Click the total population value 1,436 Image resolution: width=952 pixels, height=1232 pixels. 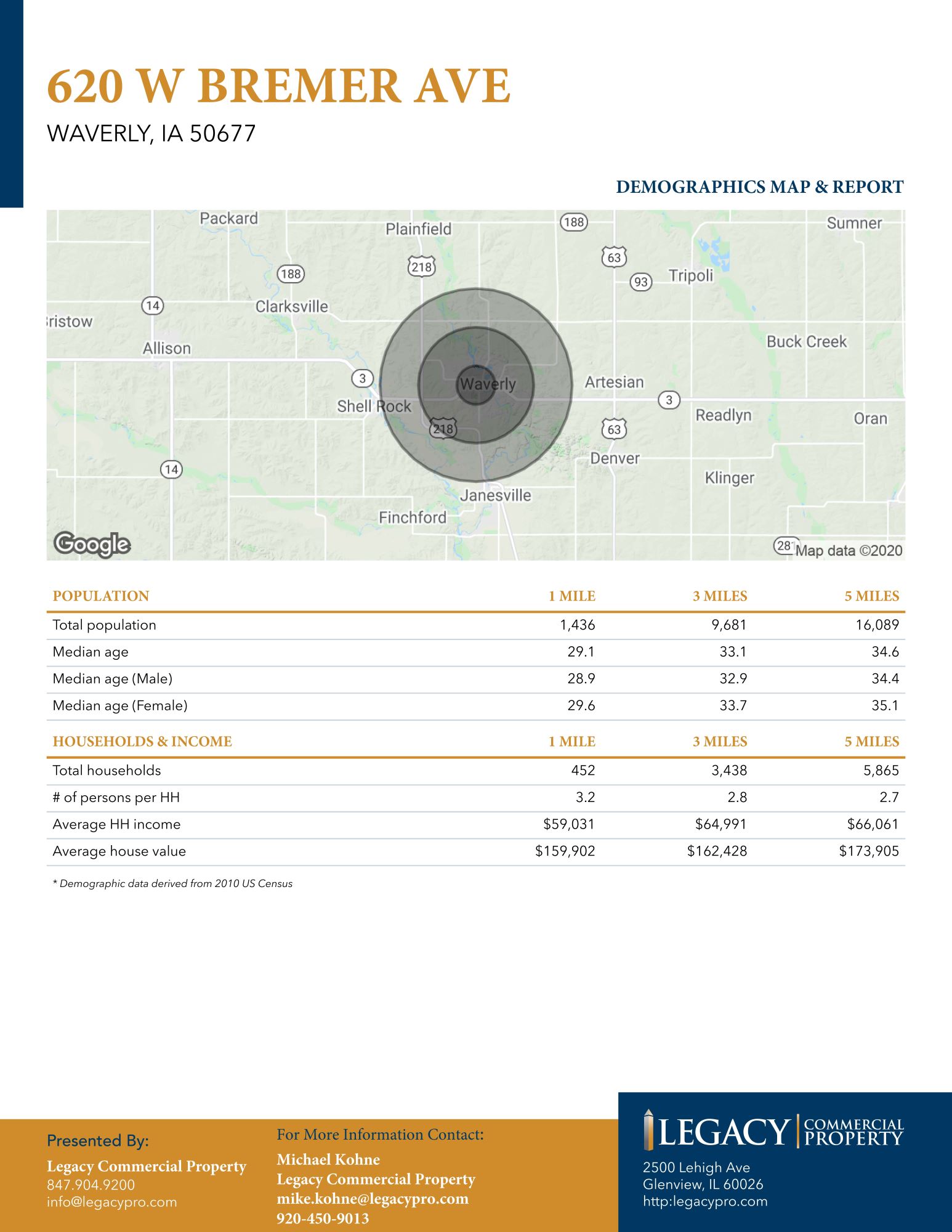[x=578, y=625]
